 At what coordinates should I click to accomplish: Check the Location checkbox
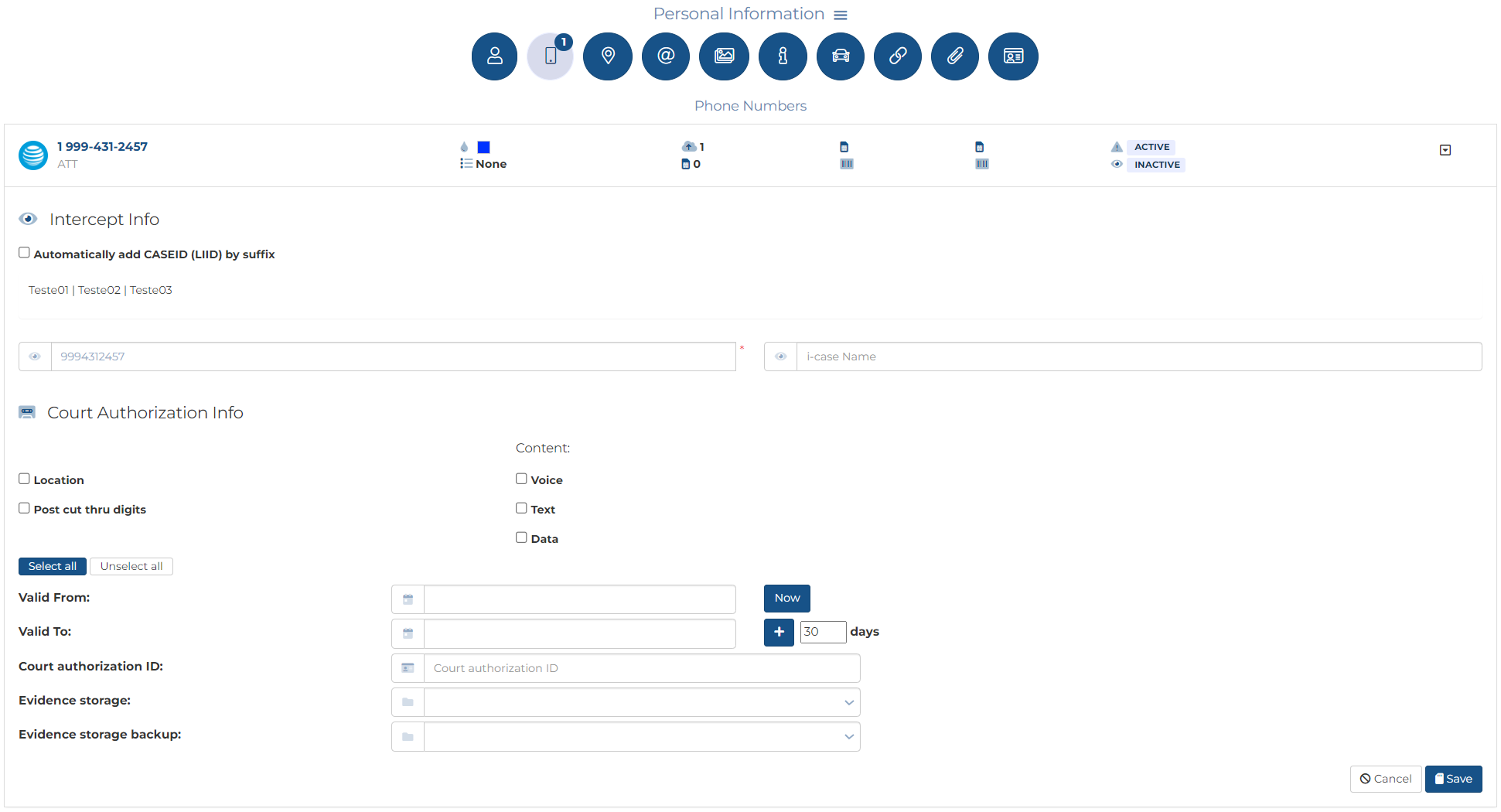25,479
